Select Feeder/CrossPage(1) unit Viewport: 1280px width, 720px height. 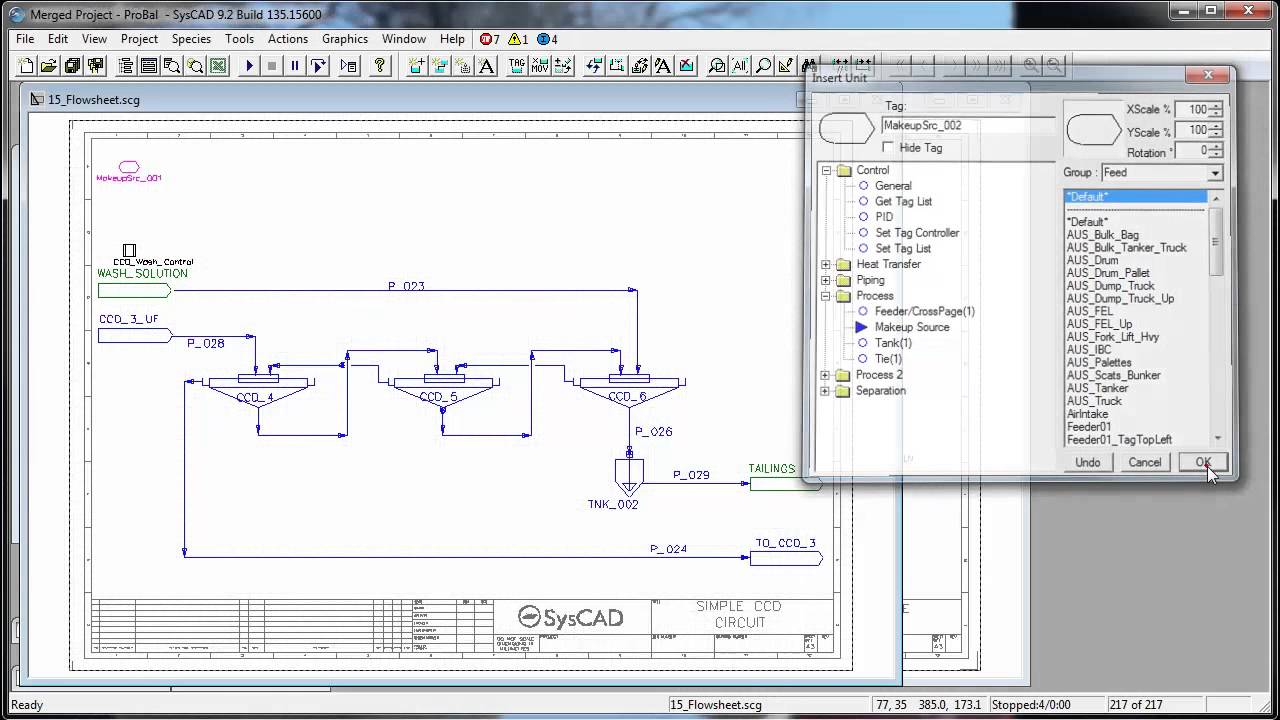point(925,311)
